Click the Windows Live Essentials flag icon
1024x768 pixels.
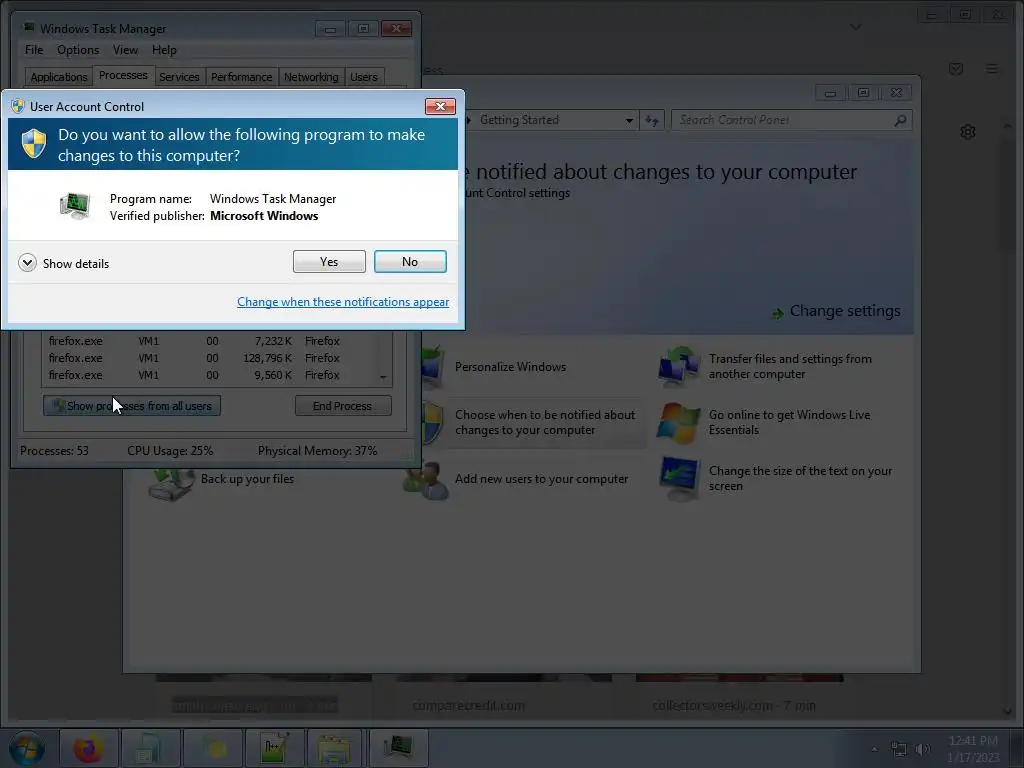coord(679,423)
